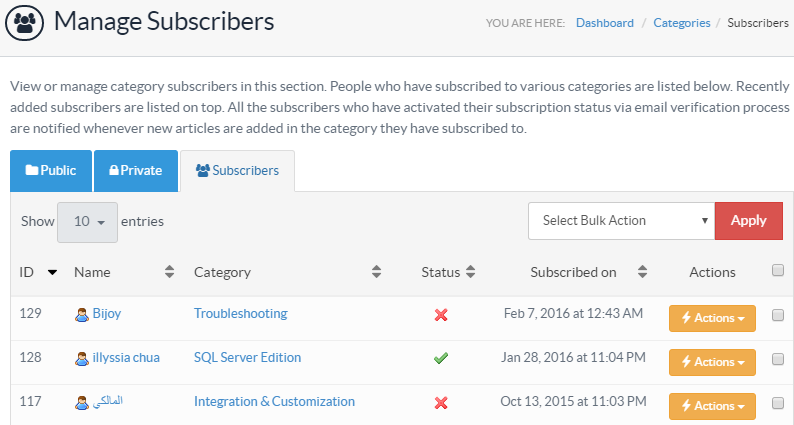The image size is (794, 425).
Task: Click green checkmark status for illyssia chua
Action: point(441,358)
